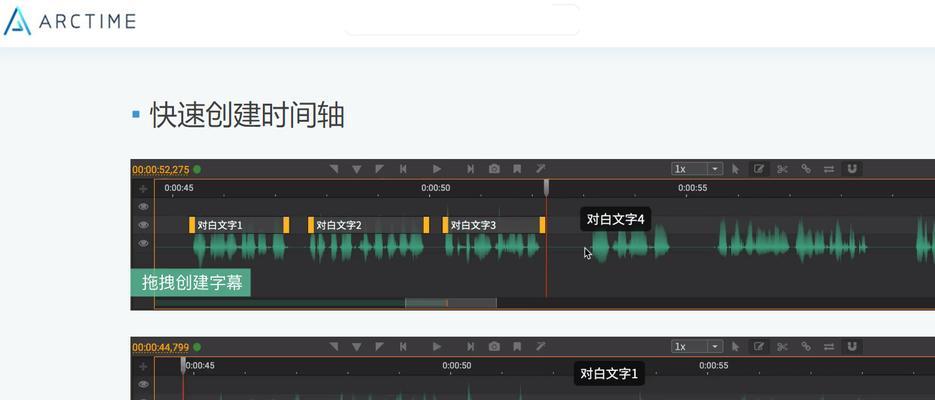Add a bookmark in the top timeline toolbar

click(x=517, y=169)
